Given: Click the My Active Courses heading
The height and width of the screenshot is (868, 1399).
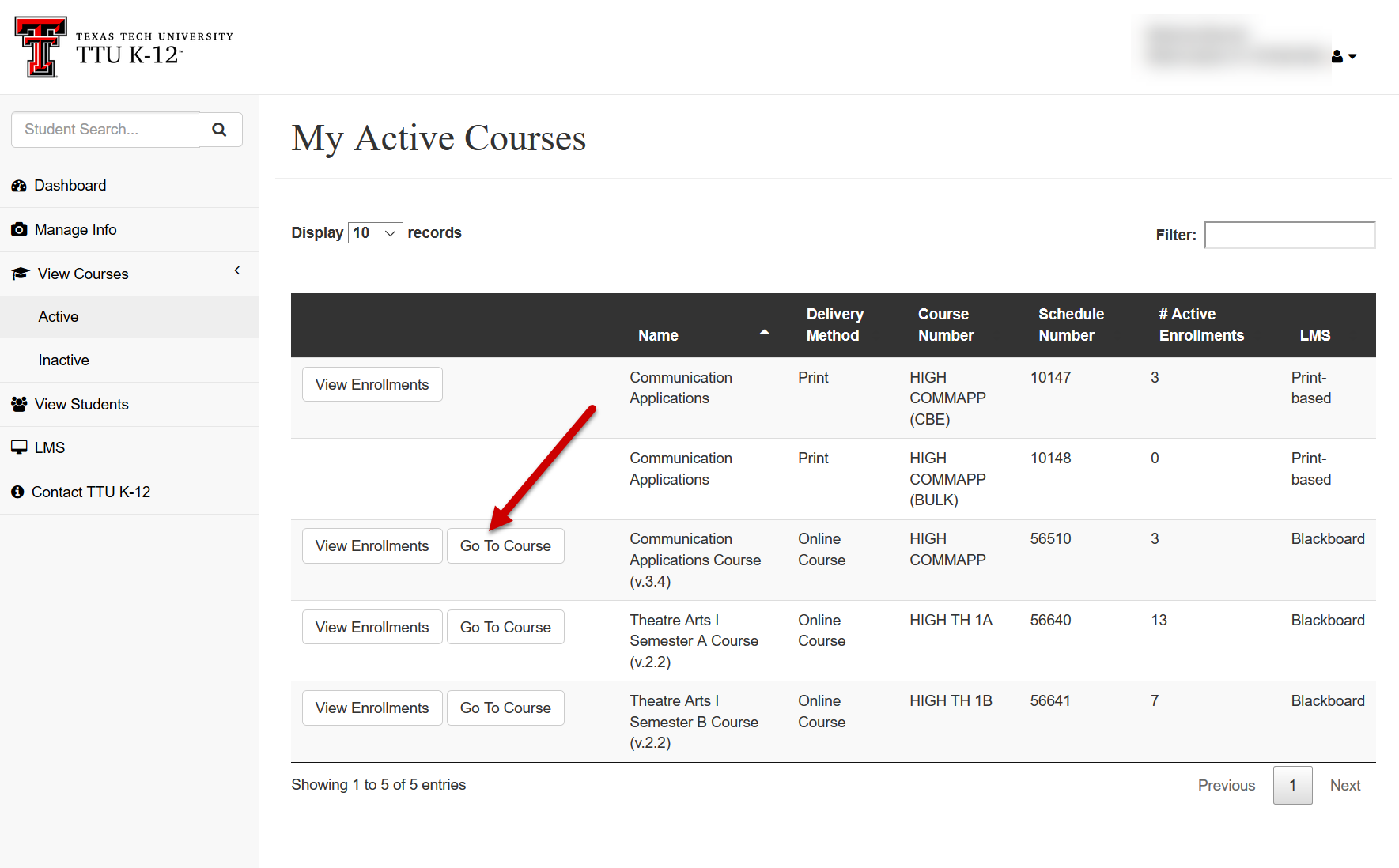Looking at the screenshot, I should 438,138.
